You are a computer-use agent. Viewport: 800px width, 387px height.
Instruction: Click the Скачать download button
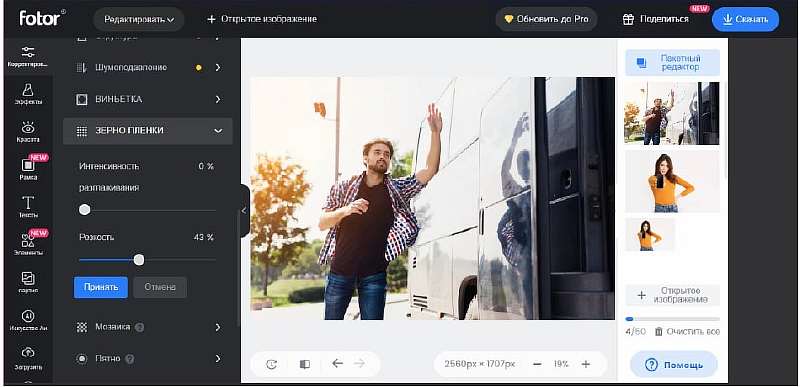[745, 19]
